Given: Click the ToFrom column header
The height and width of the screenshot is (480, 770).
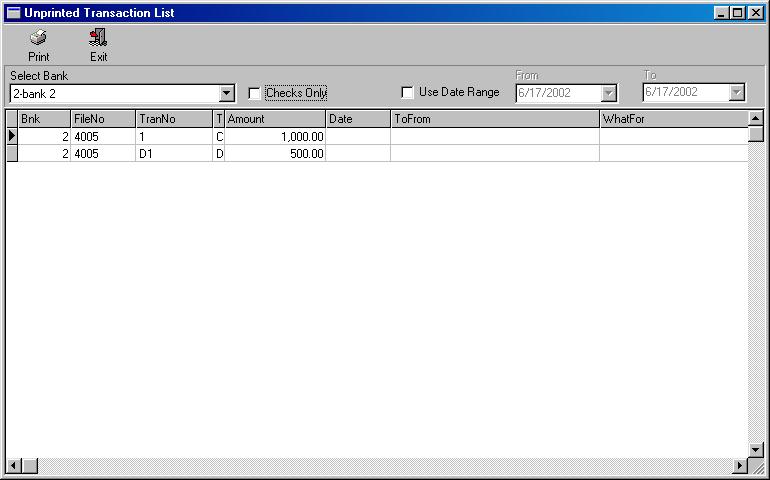Looking at the screenshot, I should pyautogui.click(x=494, y=119).
